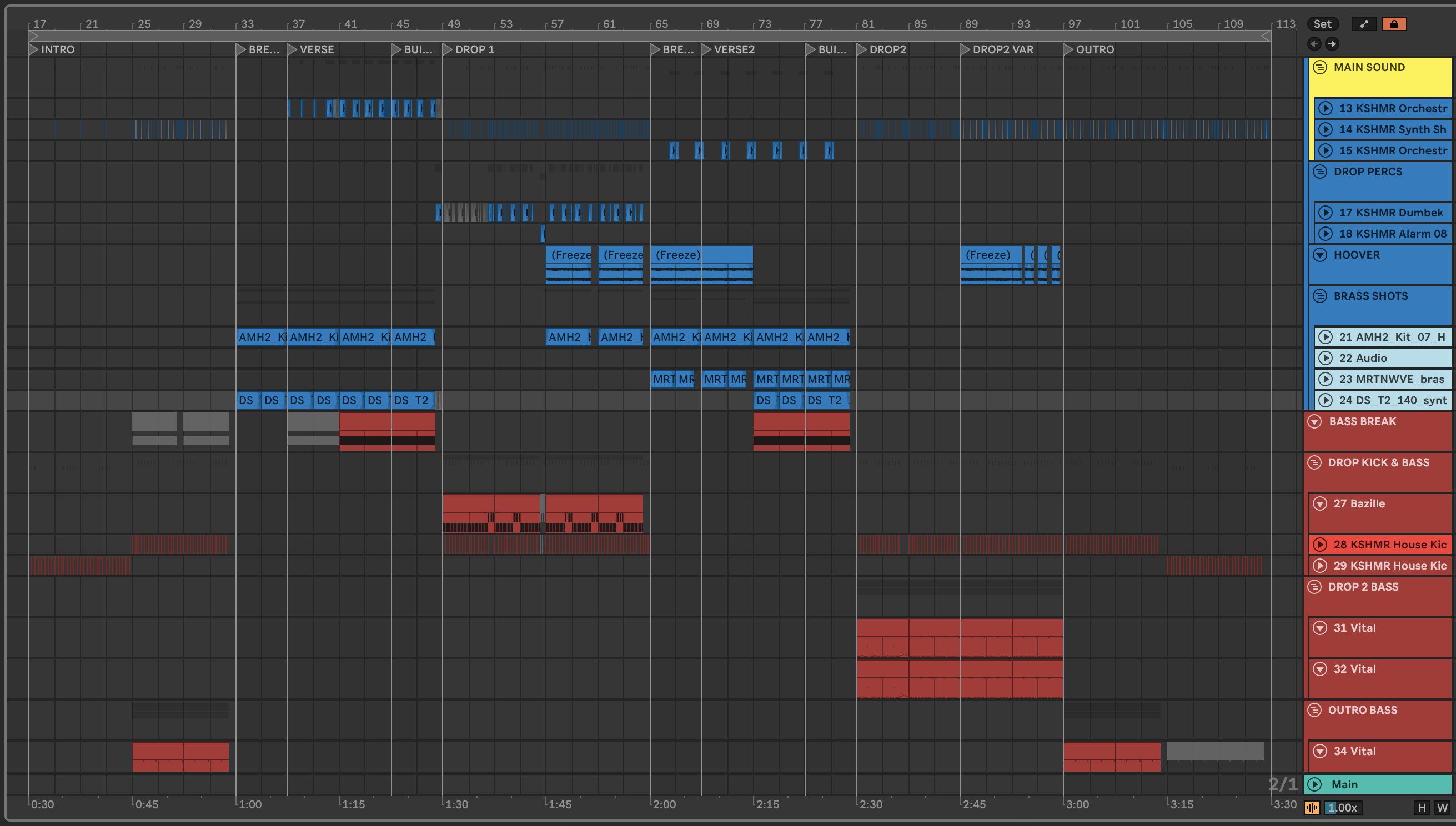
Task: Click the DROP PERCS group fold icon
Action: tap(1321, 172)
